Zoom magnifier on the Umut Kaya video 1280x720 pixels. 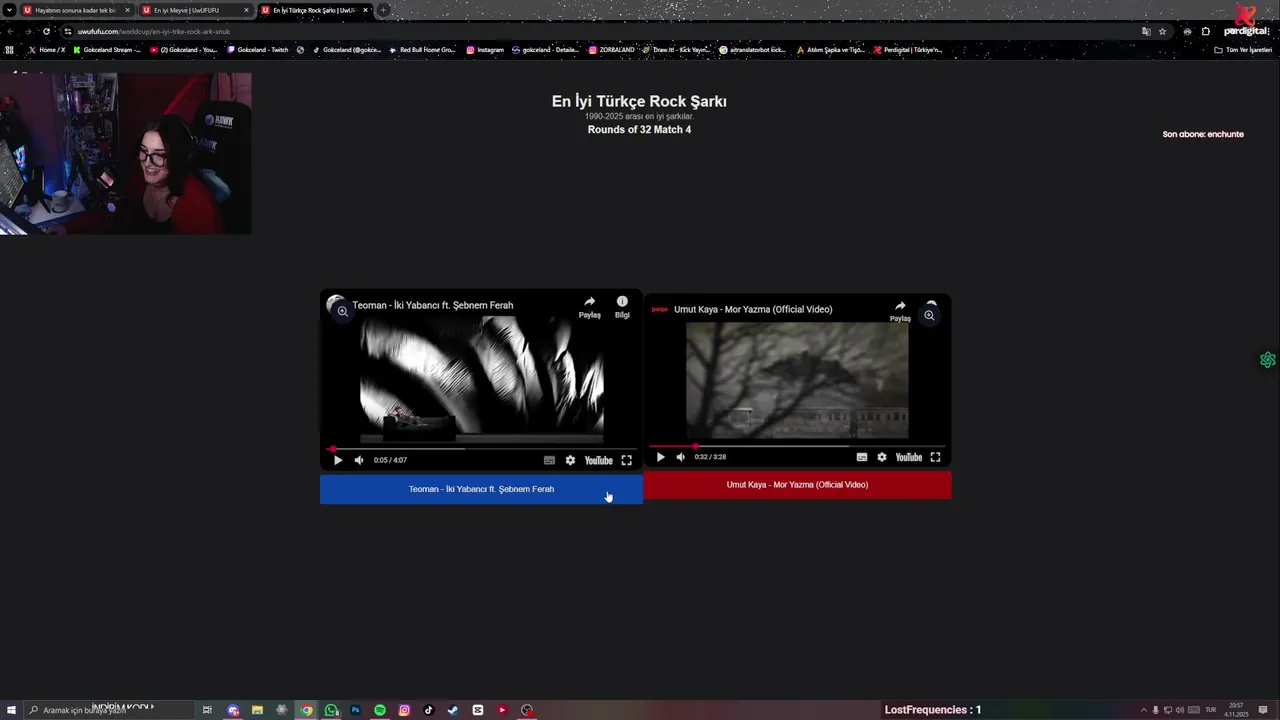click(929, 315)
